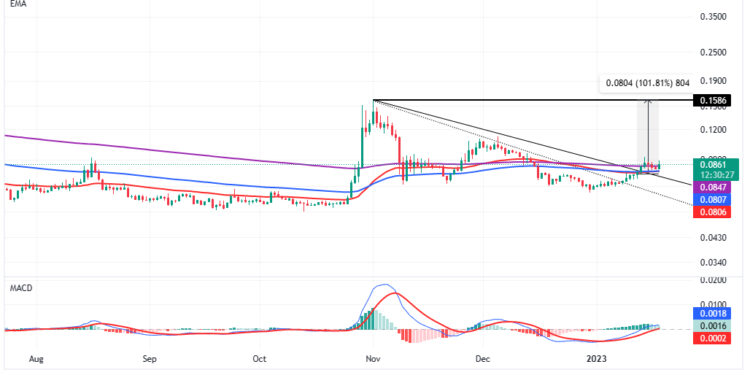This screenshot has width=750, height=375.
Task: Click the blue 0.0018 MACD value label
Action: click(x=713, y=314)
